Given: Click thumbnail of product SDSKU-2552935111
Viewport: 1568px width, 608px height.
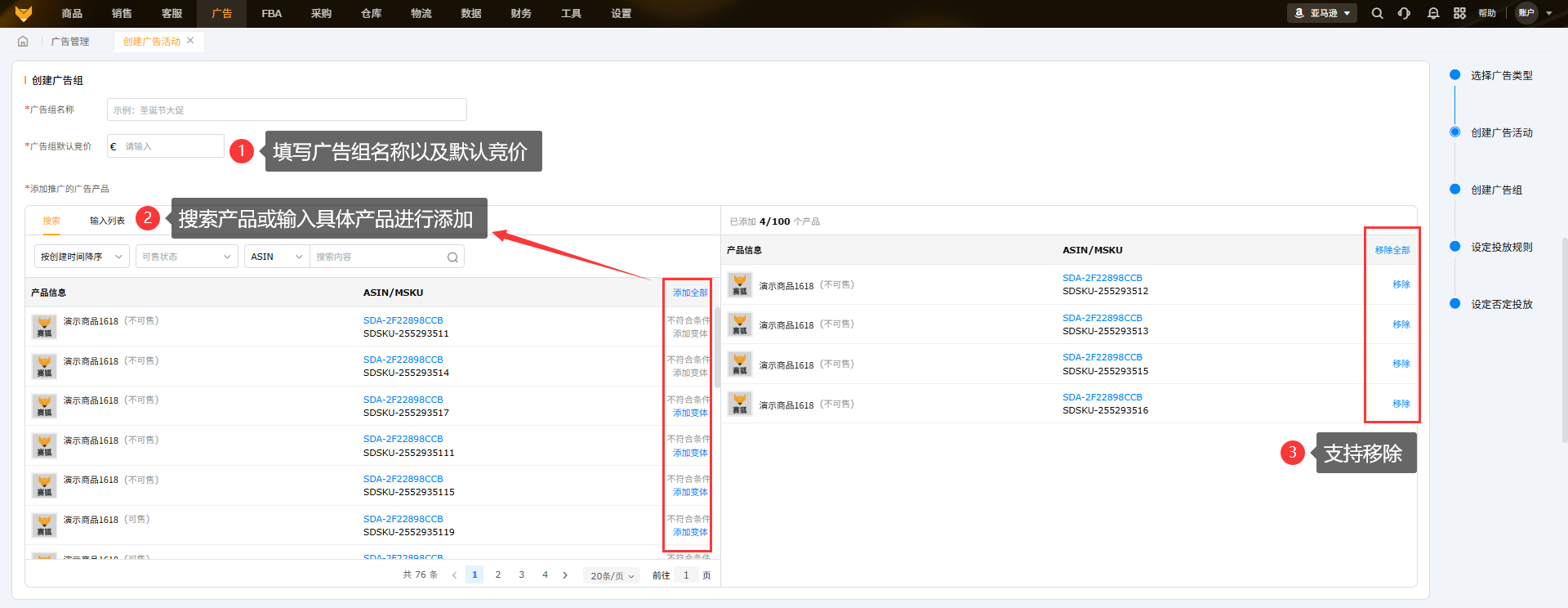Looking at the screenshot, I should [x=44, y=445].
